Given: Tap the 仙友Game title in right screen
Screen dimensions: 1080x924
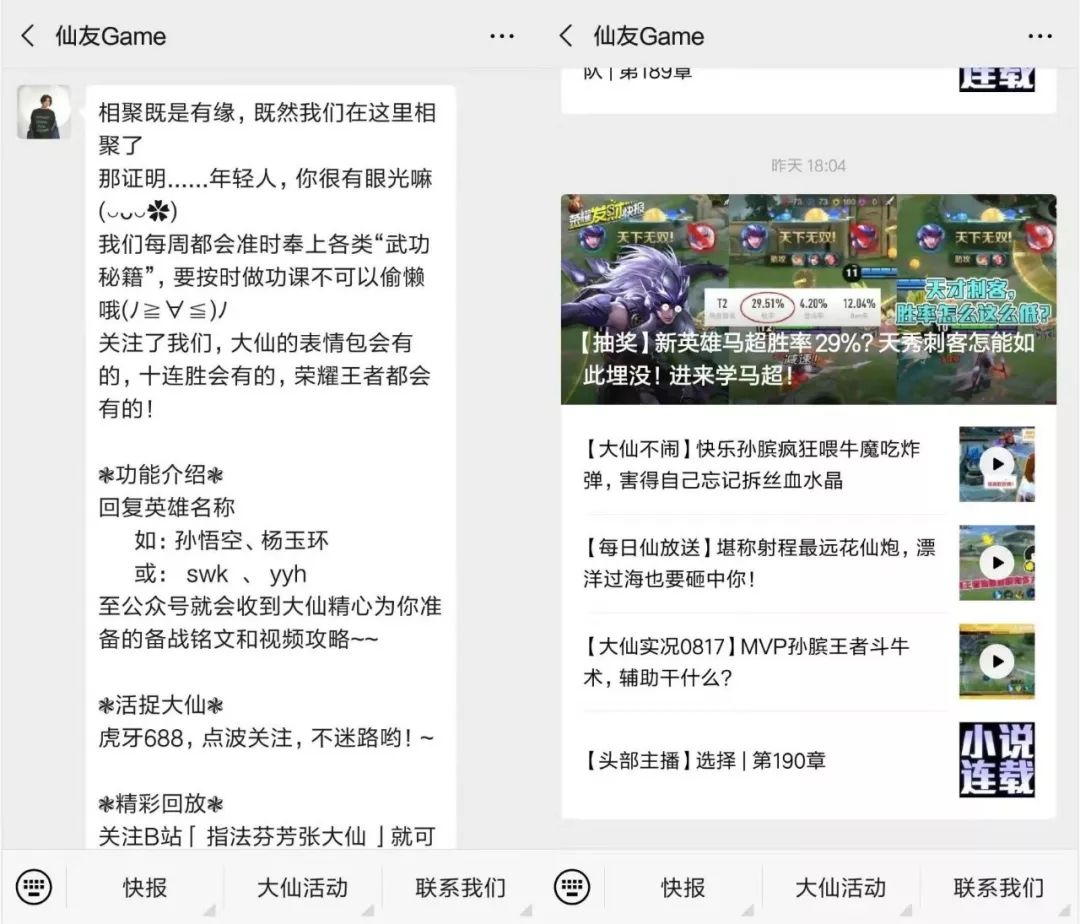Looking at the screenshot, I should point(649,36).
